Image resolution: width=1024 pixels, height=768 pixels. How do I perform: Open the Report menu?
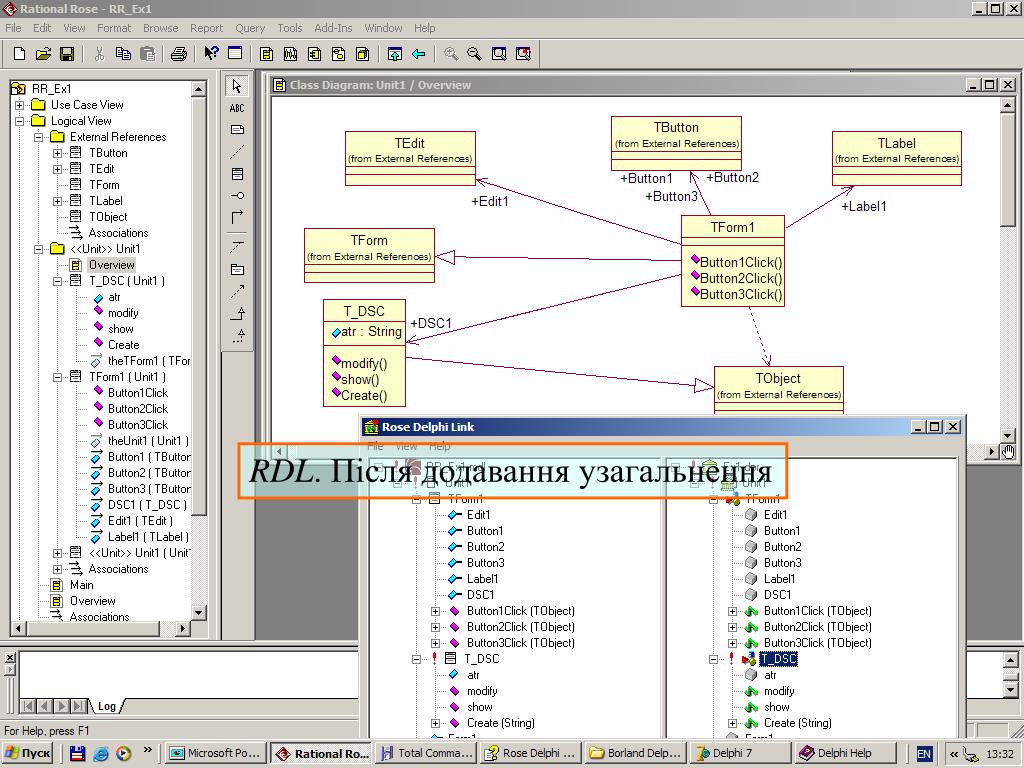tap(206, 28)
